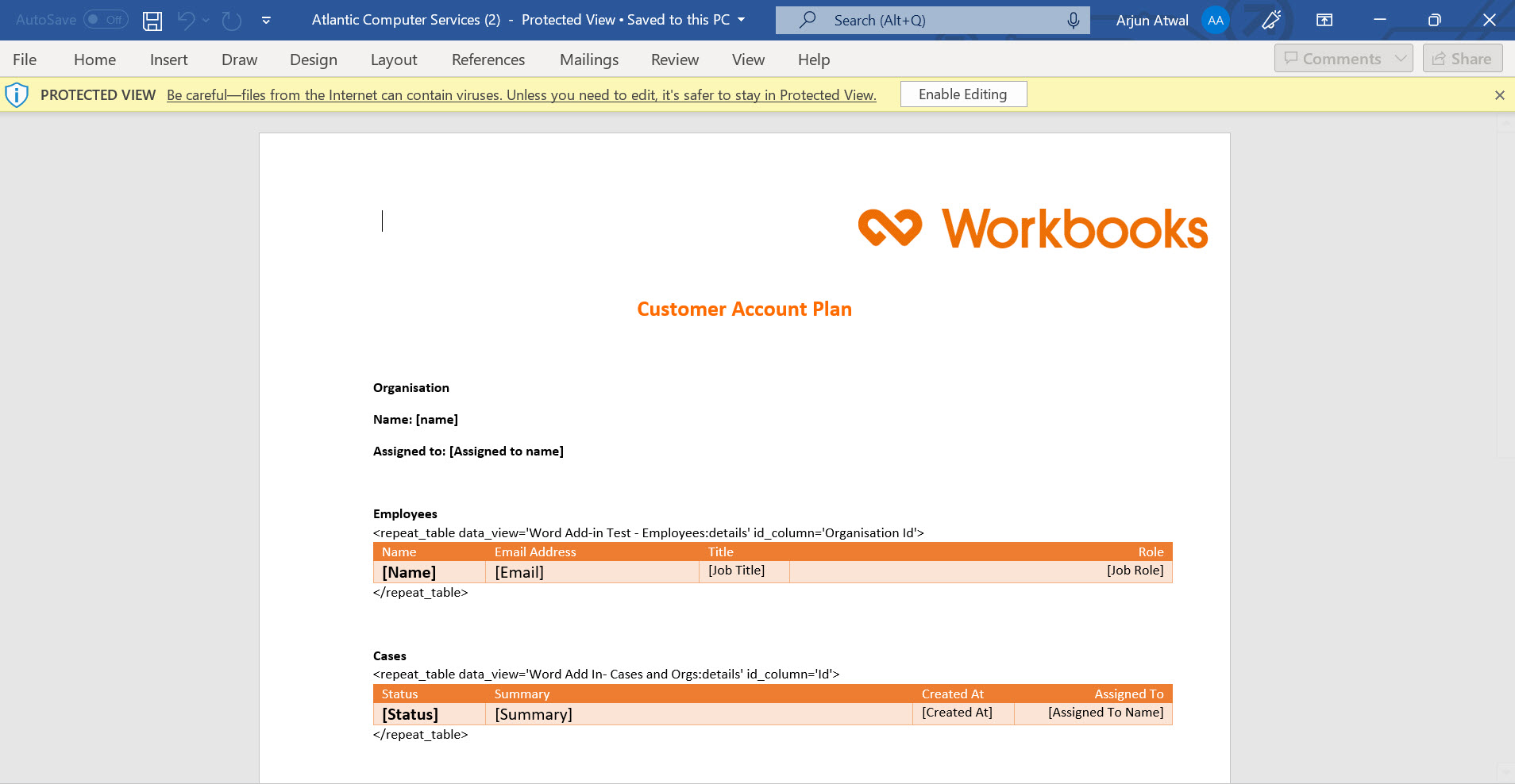Expand the Comments dropdown arrow
Viewport: 1515px width, 784px height.
click(1401, 59)
